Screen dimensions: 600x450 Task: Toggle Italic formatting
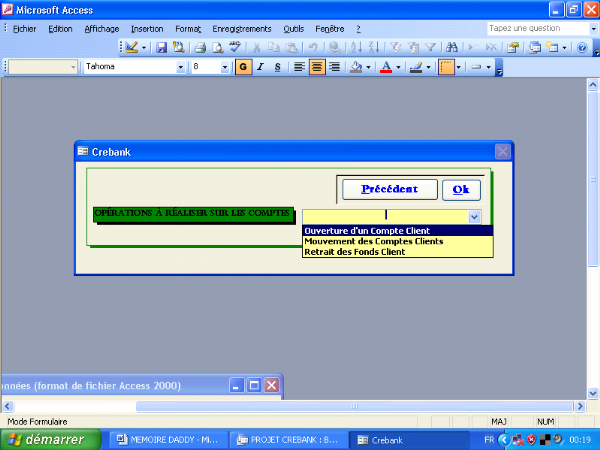[261, 67]
